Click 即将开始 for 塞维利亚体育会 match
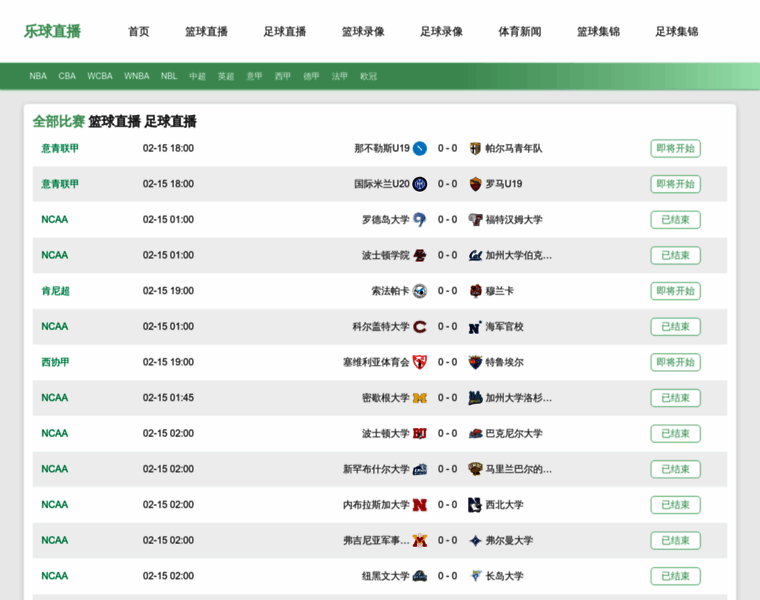 (x=675, y=362)
